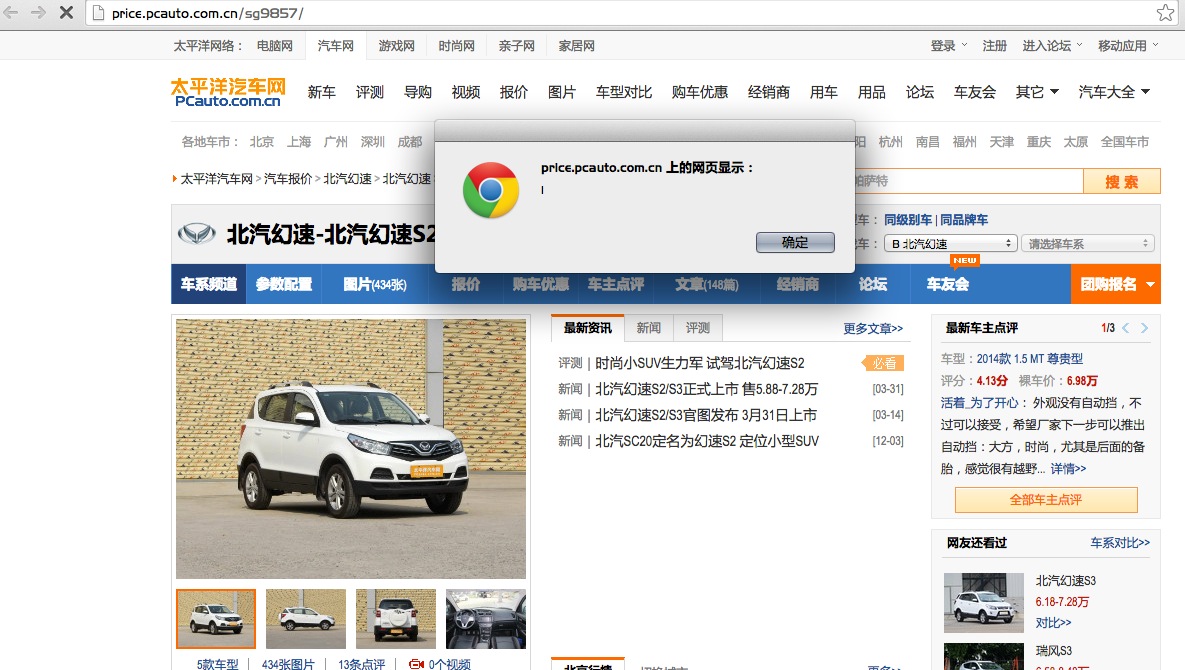
Task: Click the browser forward arrow
Action: (38, 12)
